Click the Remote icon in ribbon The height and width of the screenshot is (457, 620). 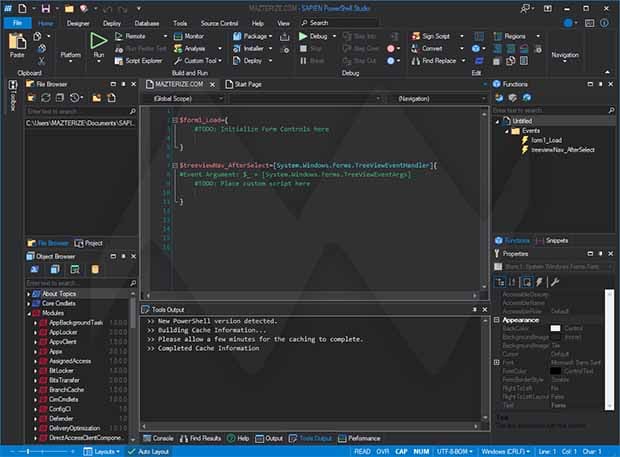[x=119, y=36]
